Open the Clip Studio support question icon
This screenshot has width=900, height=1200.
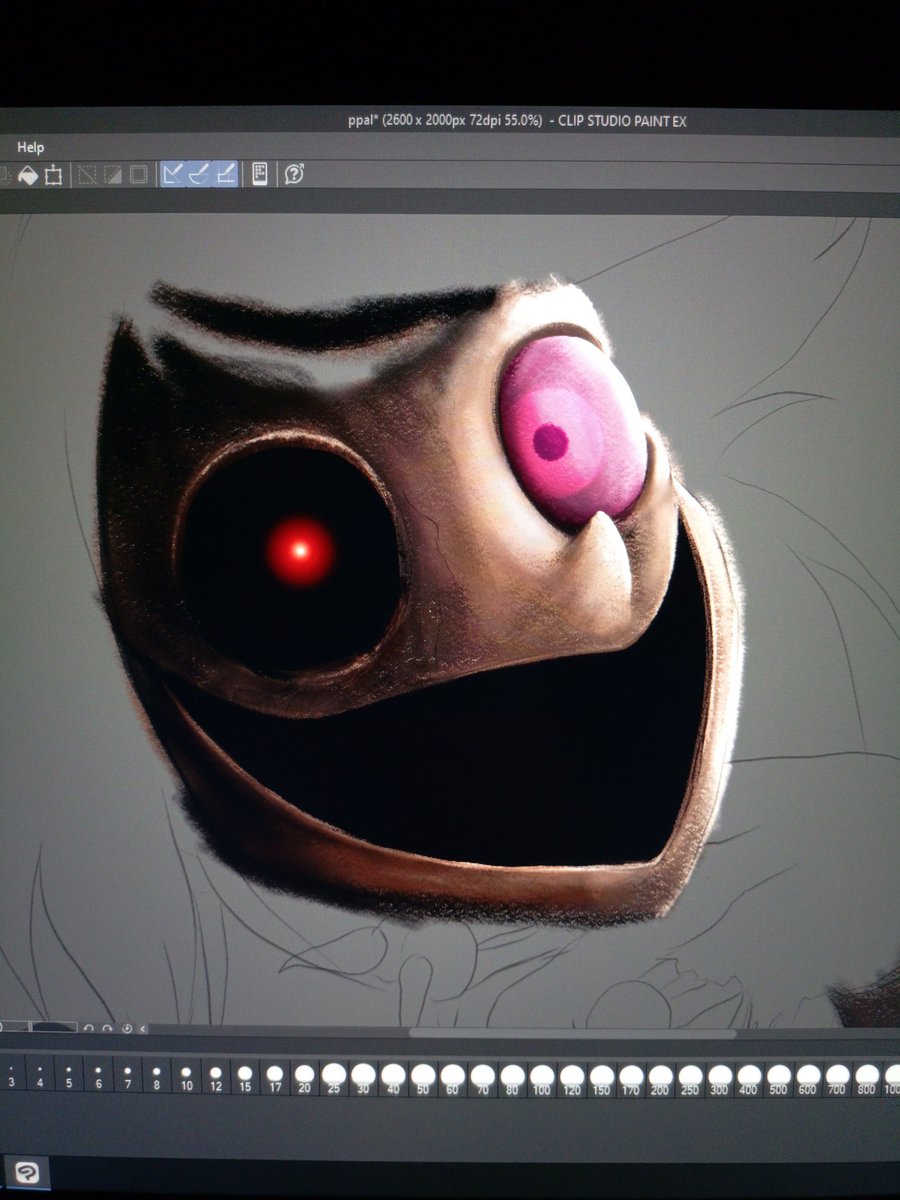coord(294,174)
